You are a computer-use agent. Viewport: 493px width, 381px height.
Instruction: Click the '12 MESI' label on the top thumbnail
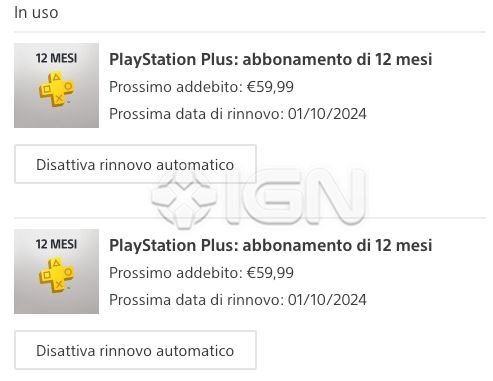pyautogui.click(x=56, y=58)
